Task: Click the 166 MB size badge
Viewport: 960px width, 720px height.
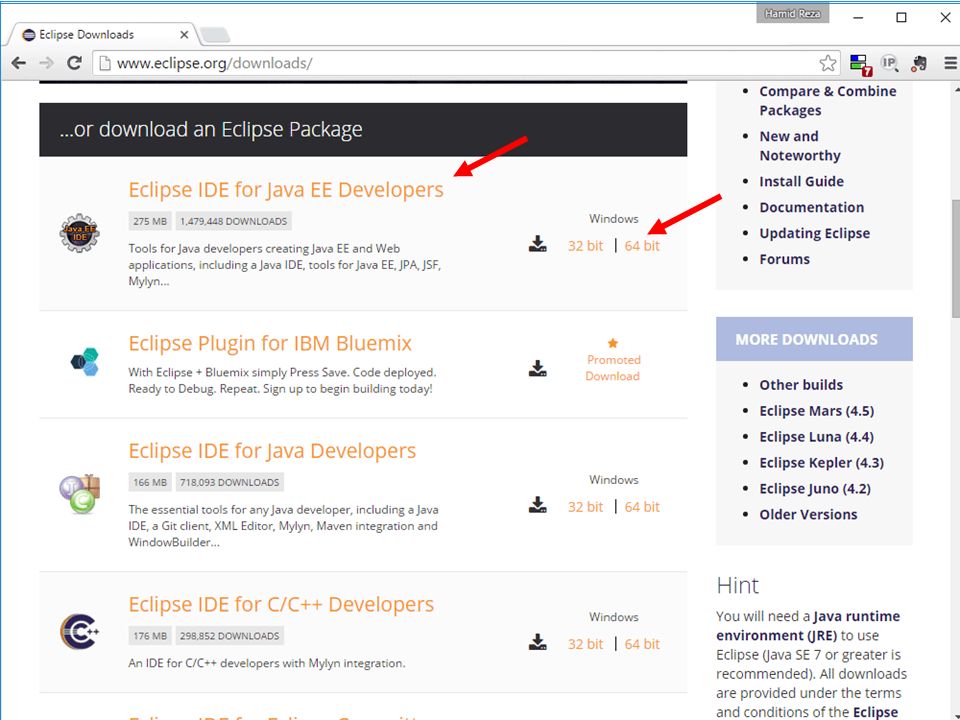Action: point(150,482)
